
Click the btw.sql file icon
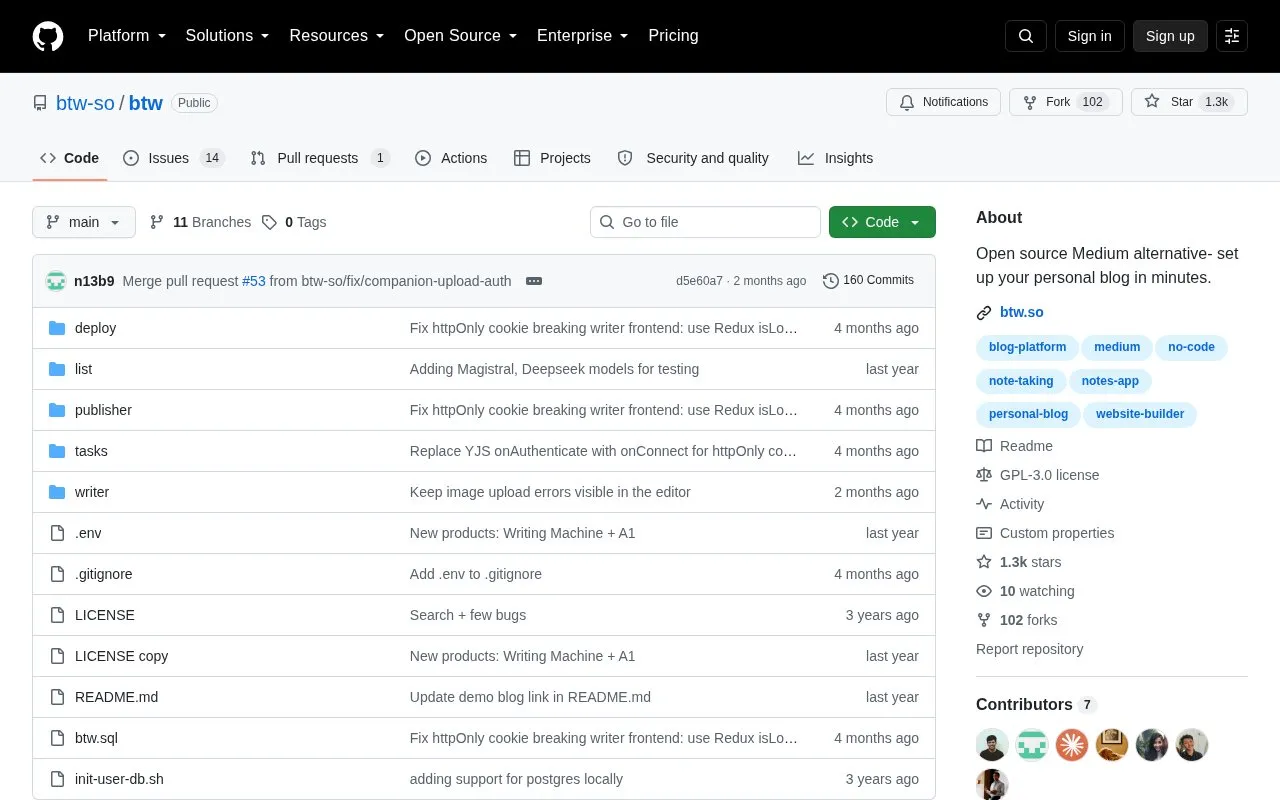tap(57, 738)
